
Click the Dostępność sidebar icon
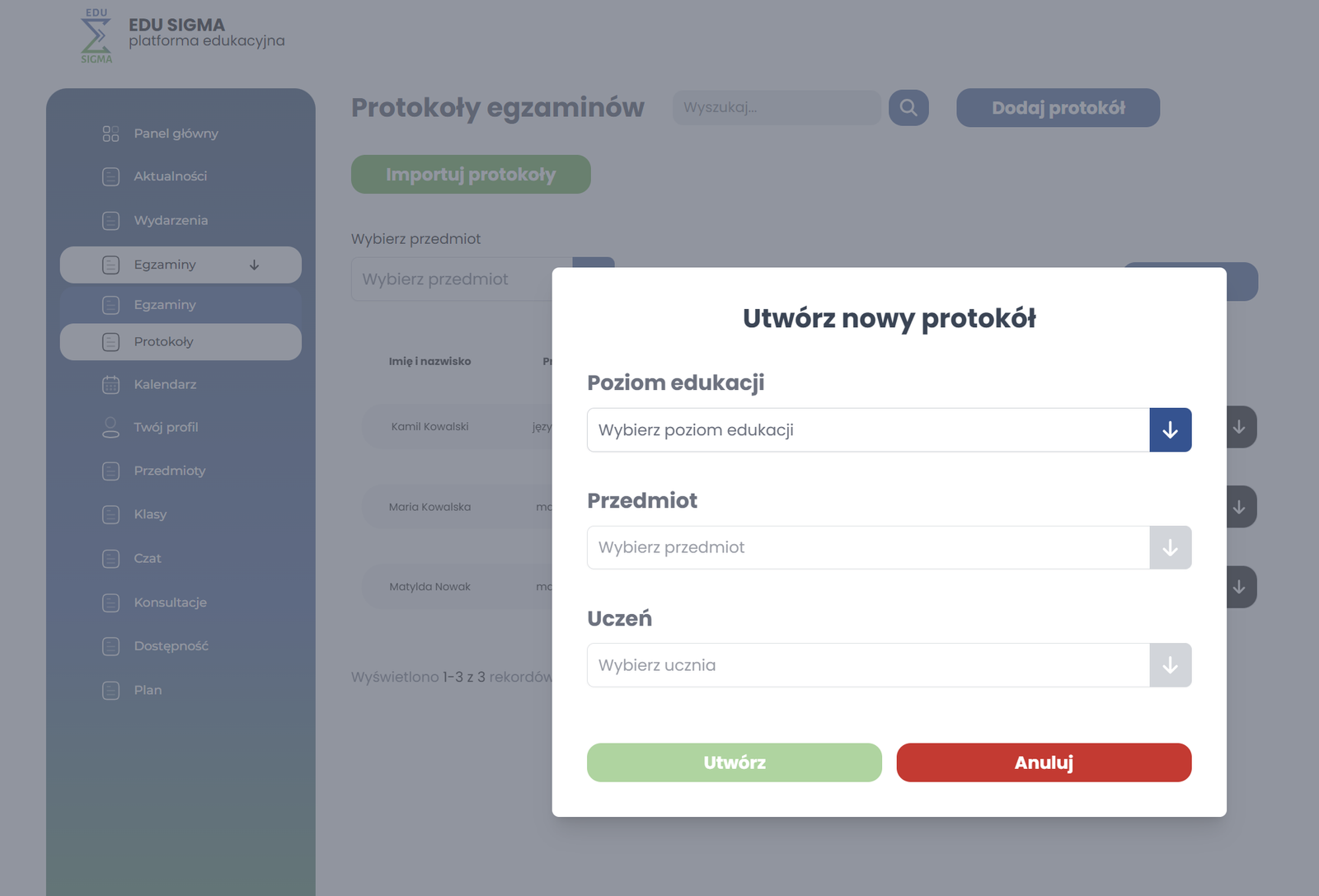[x=110, y=646]
